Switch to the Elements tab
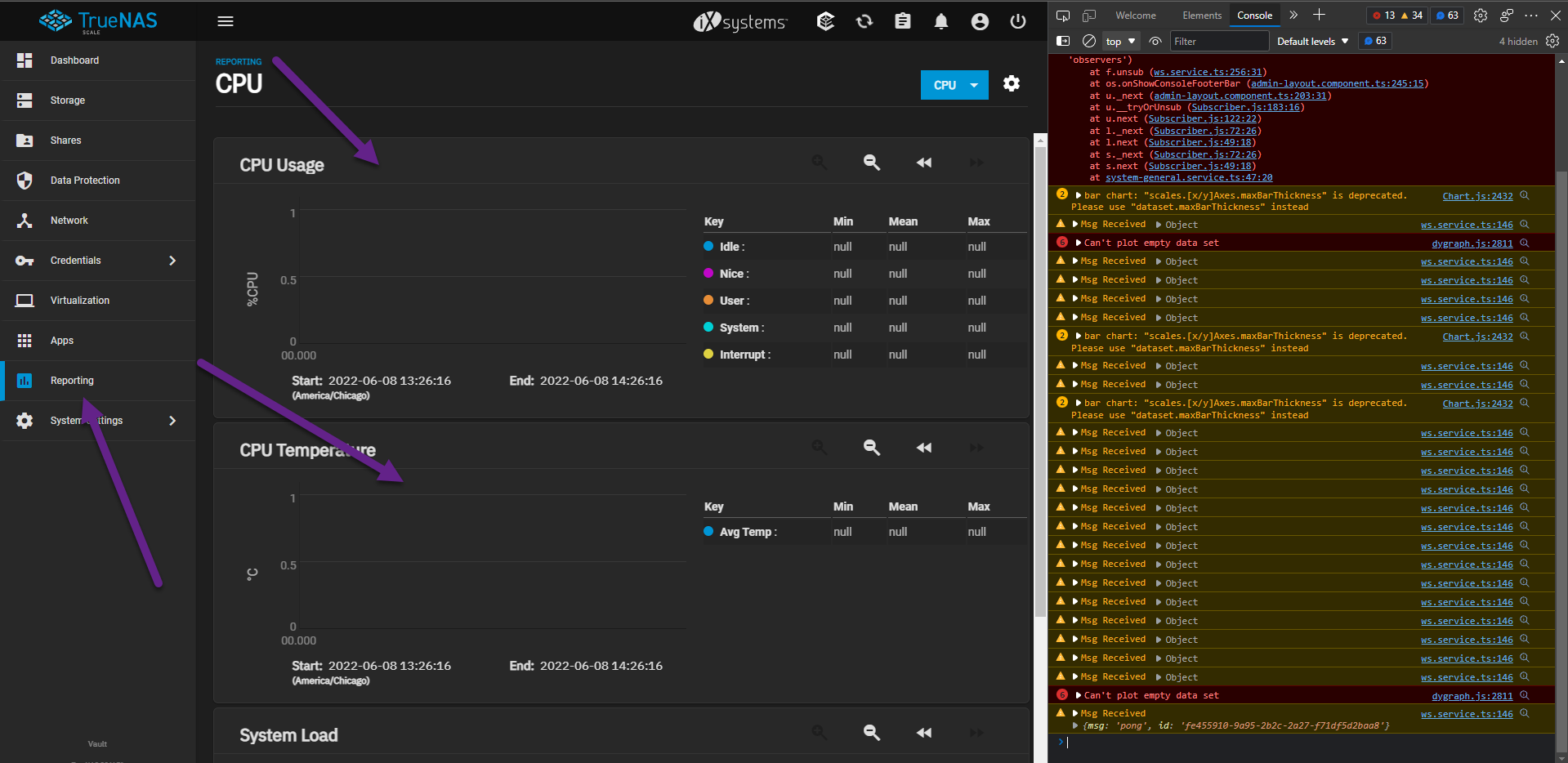Viewport: 1568px width, 763px height. 1202,16
